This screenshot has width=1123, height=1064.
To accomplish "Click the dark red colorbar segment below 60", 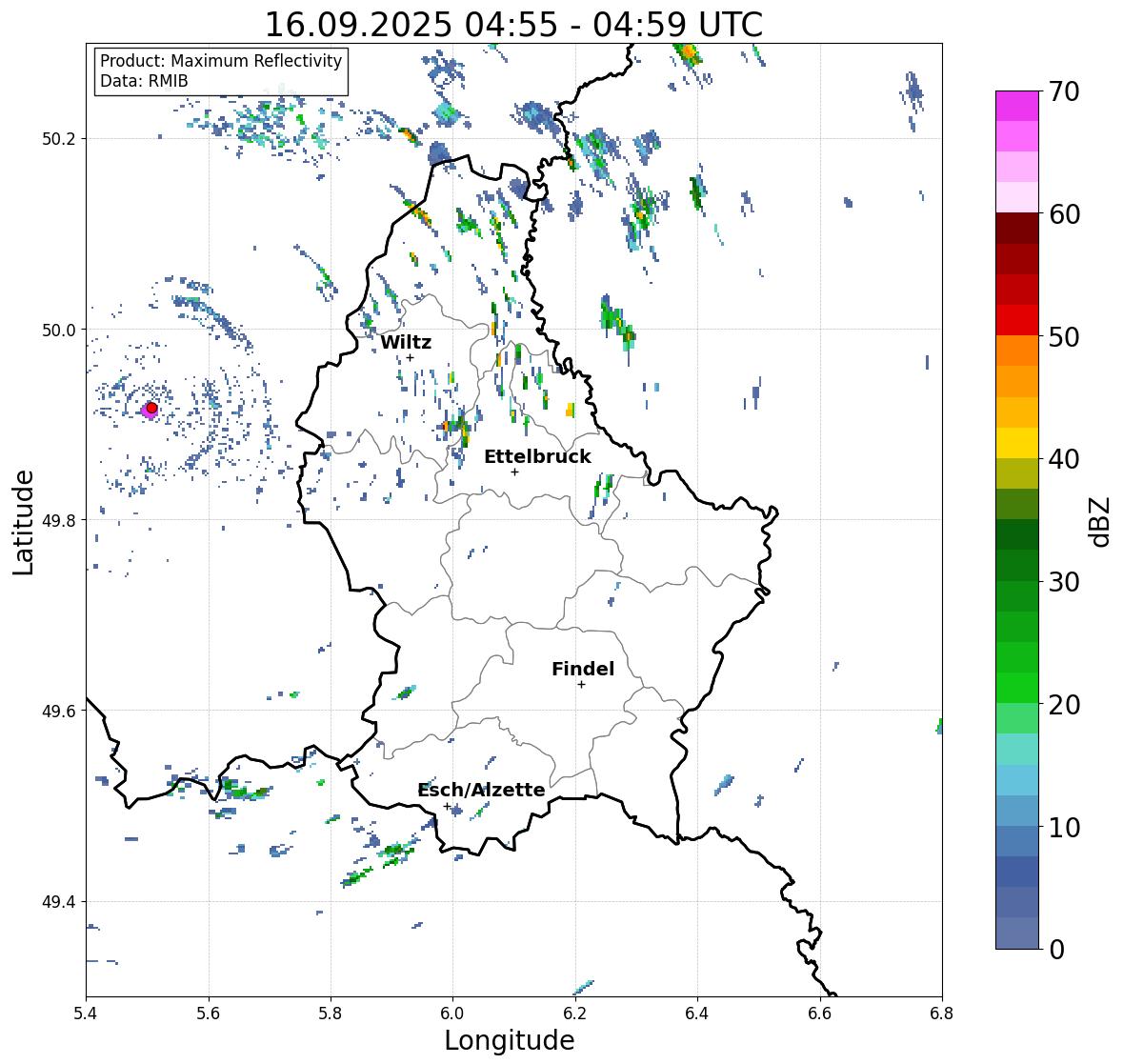I will click(1017, 229).
